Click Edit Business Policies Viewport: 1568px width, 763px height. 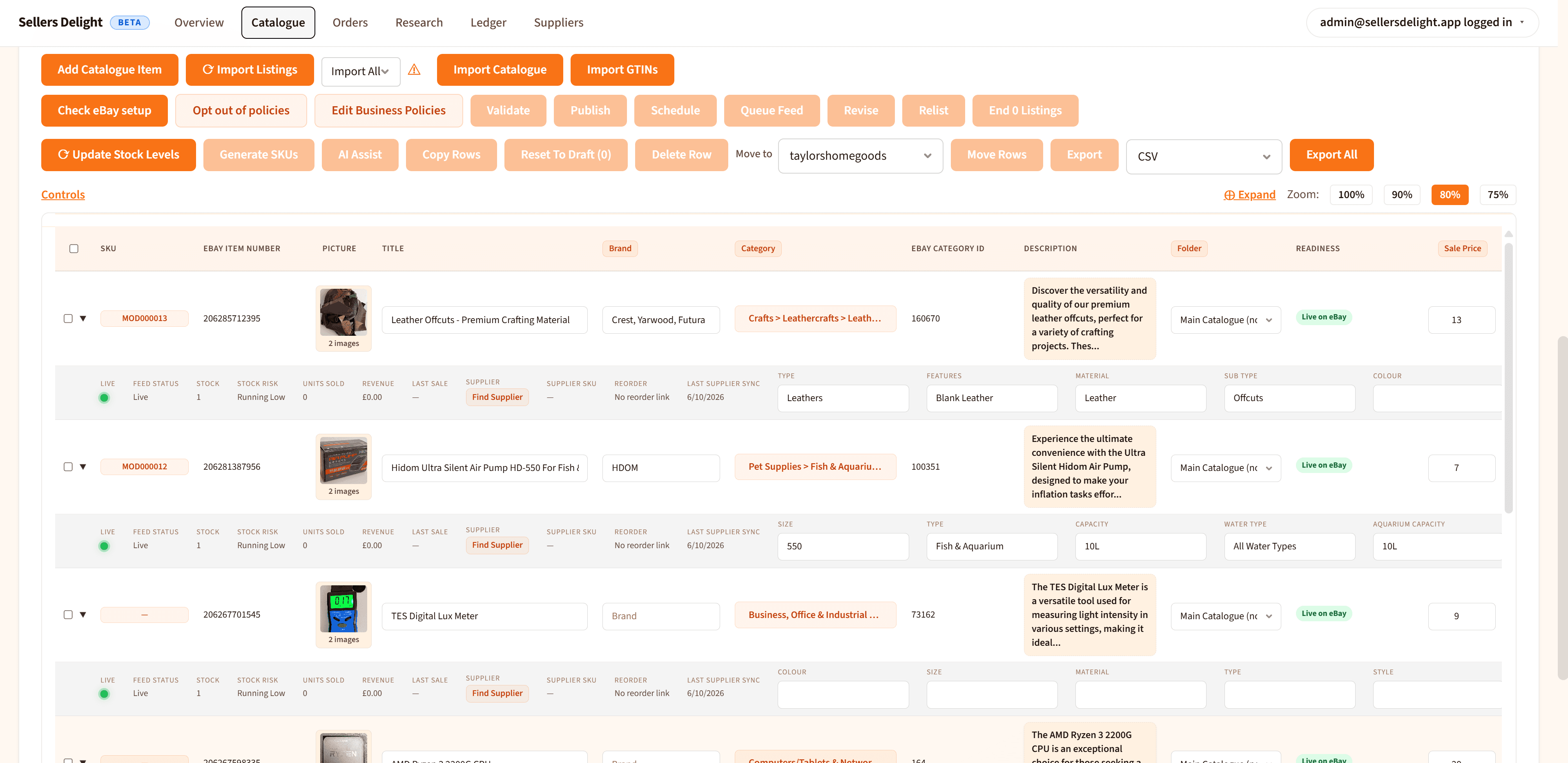pos(388,110)
